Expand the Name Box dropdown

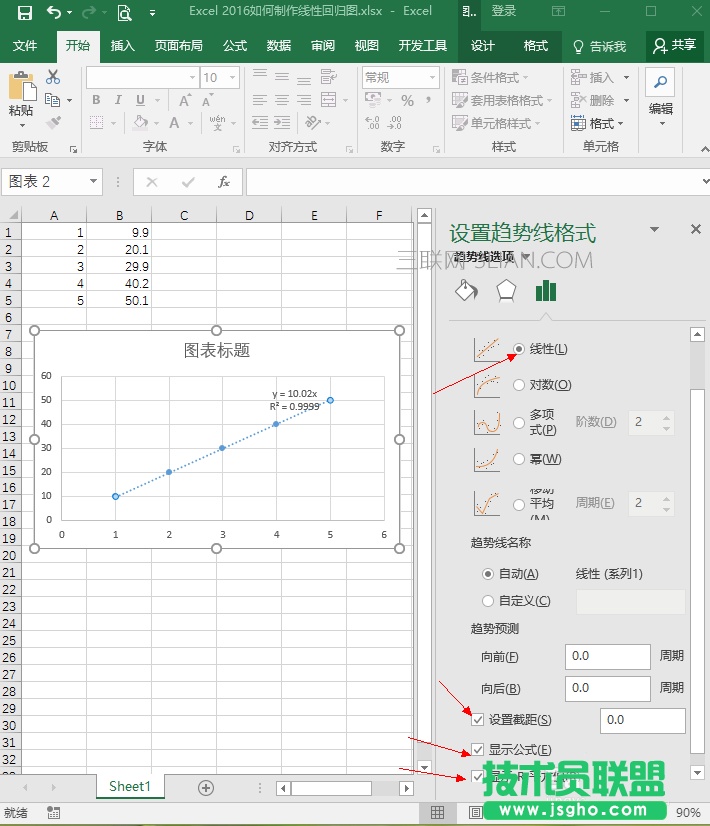[93, 182]
